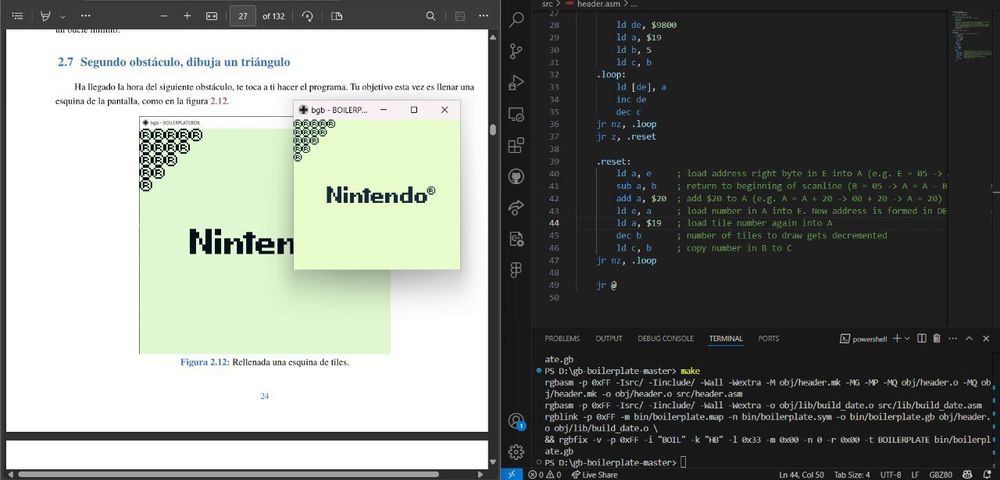Open PDF viewer settings and more menu
Viewport: 1000px width, 480px height.
pyautogui.click(x=483, y=16)
